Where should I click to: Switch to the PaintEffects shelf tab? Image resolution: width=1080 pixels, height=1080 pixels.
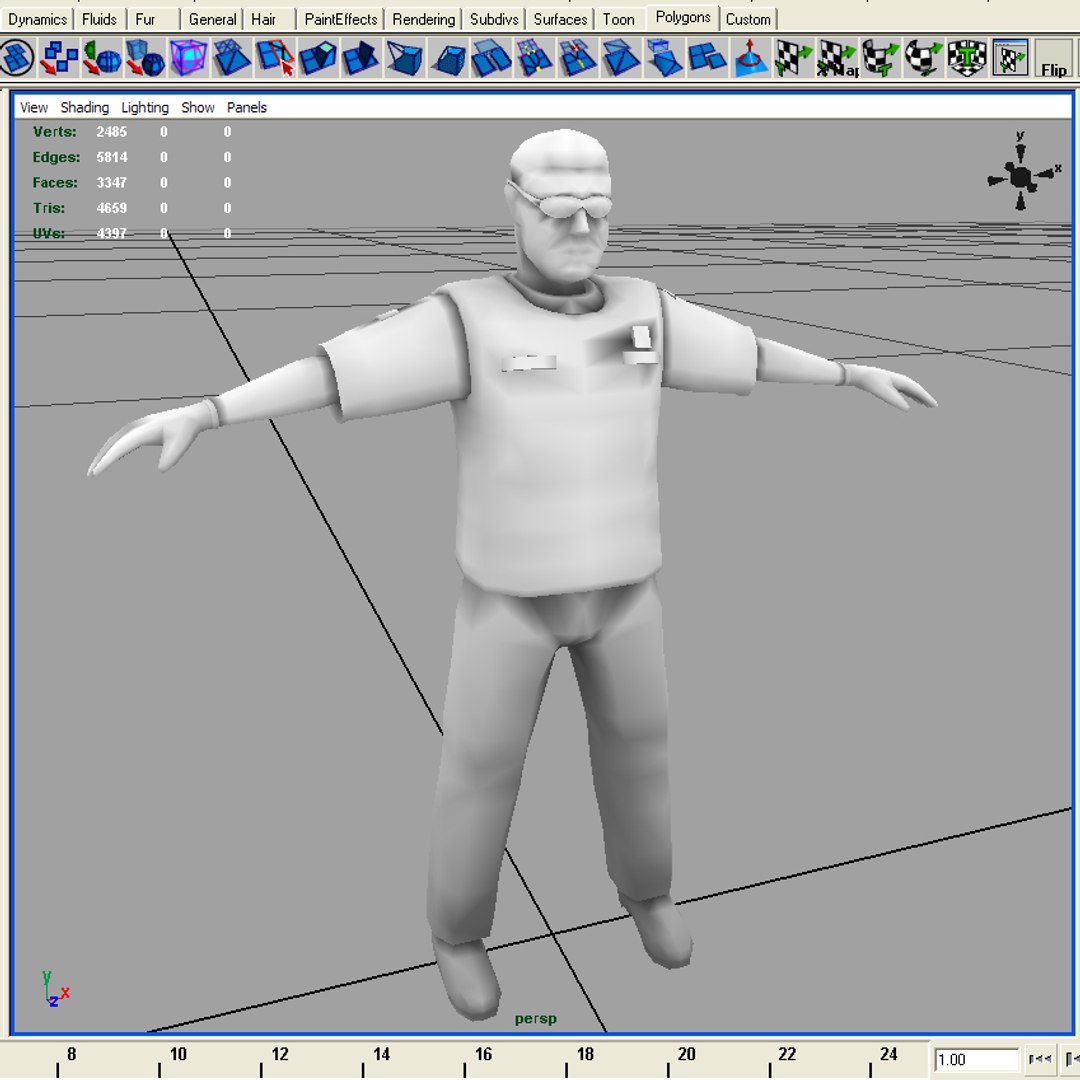pyautogui.click(x=341, y=19)
